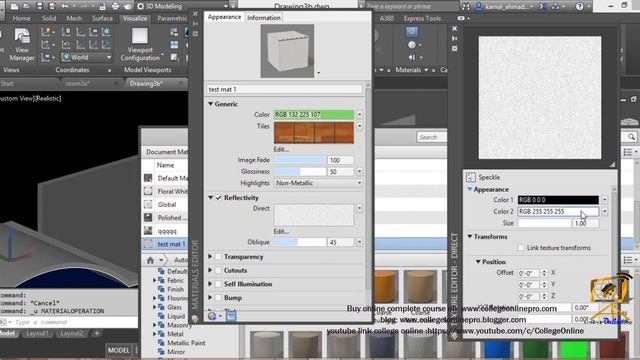Click the Global material icon in list
640x360 pixels.
(x=148, y=204)
